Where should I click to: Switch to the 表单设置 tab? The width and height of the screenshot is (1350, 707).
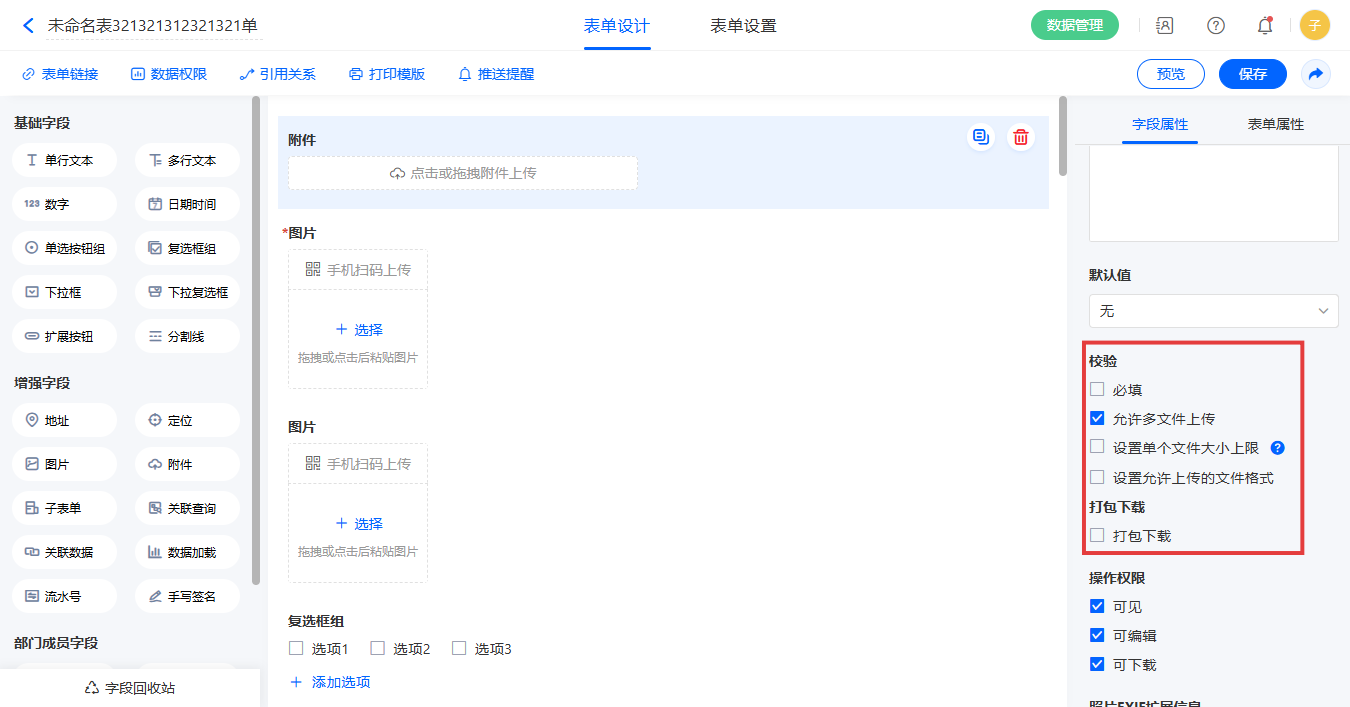click(743, 26)
